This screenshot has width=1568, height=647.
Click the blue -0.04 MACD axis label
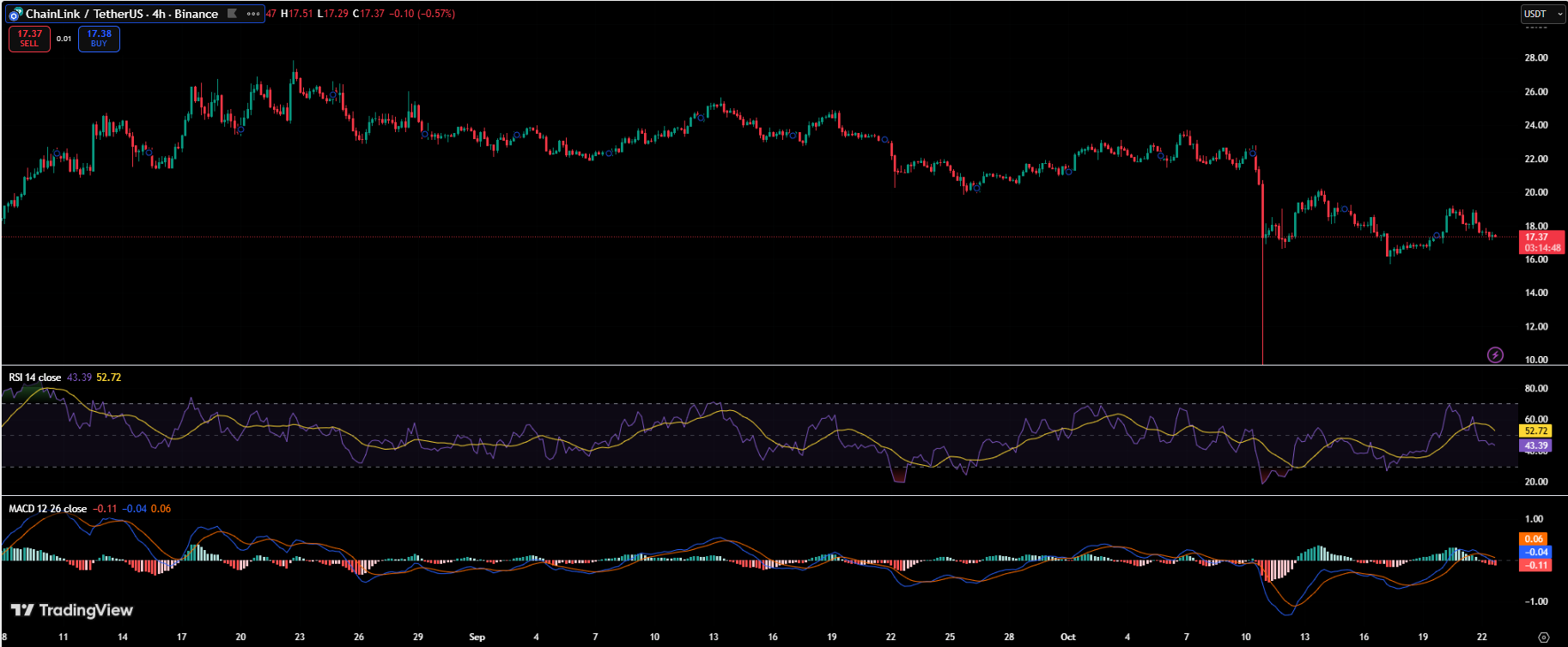coord(1535,552)
